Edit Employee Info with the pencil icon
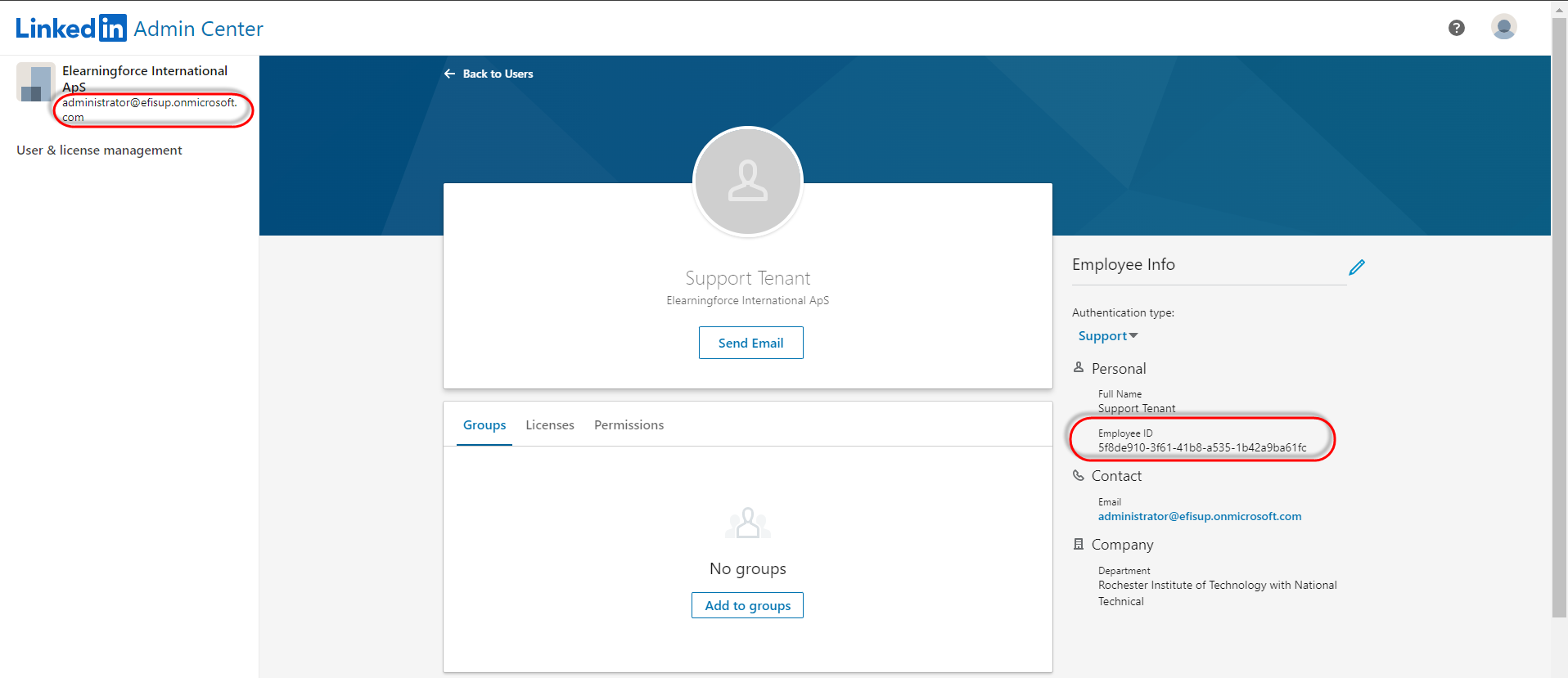The height and width of the screenshot is (678, 1568). pyautogui.click(x=1357, y=267)
